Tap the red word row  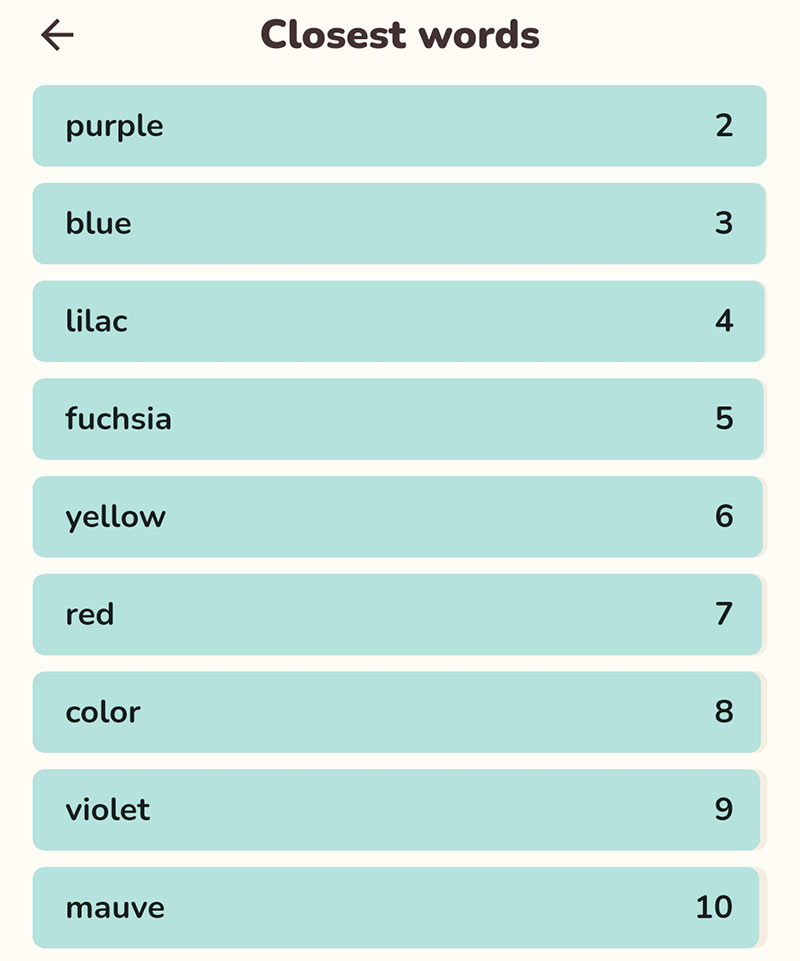tap(397, 615)
